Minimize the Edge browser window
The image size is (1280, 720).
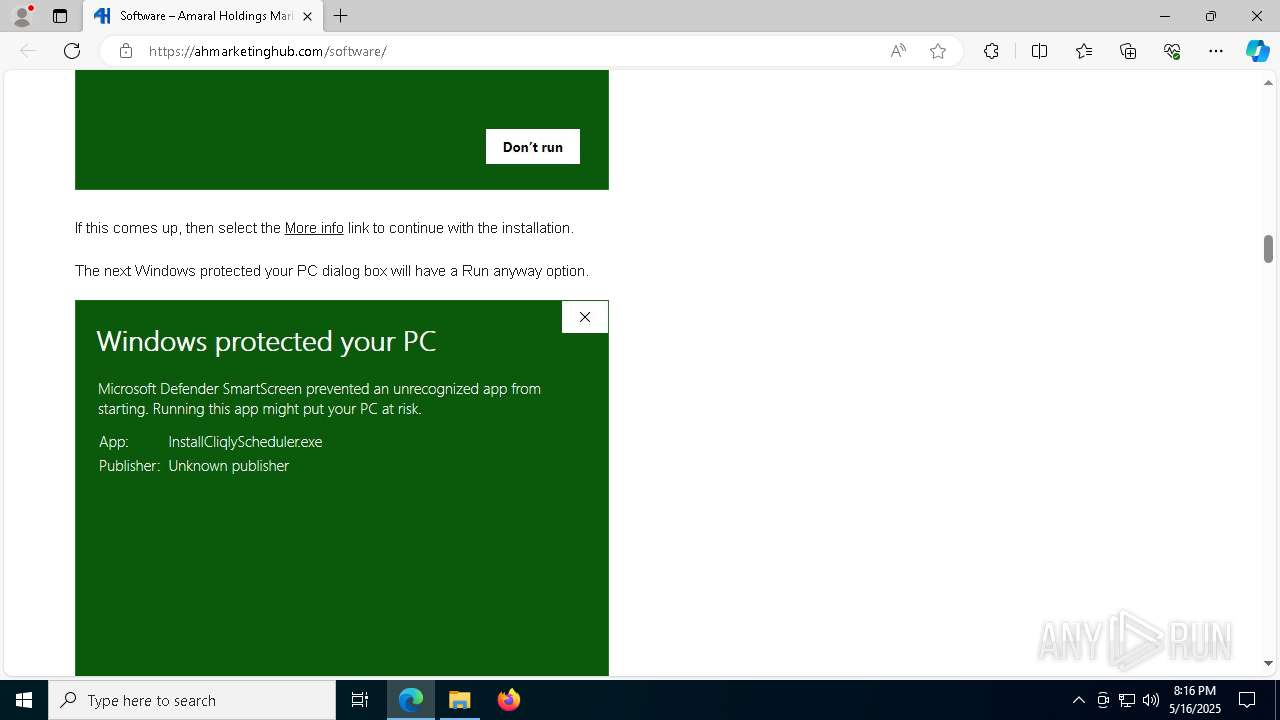pyautogui.click(x=1164, y=16)
